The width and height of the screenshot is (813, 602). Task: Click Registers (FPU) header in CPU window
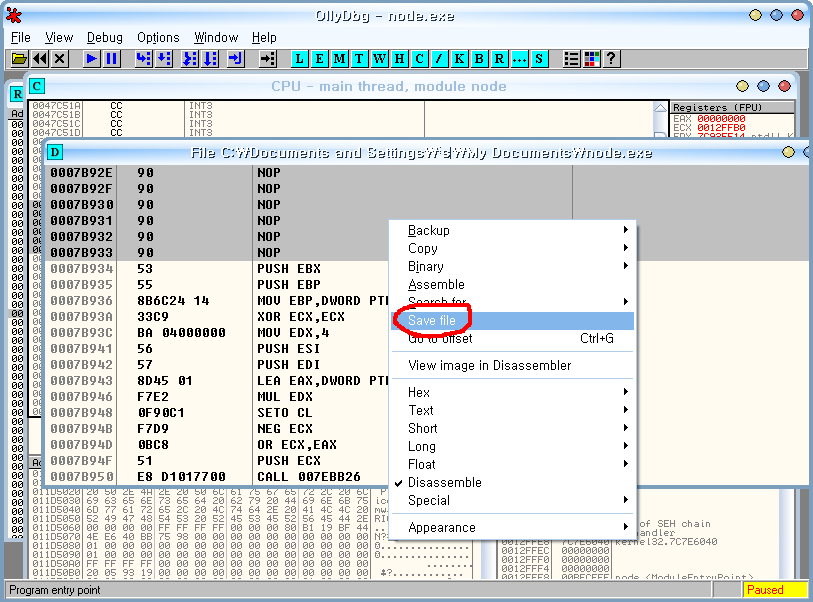(x=732, y=107)
